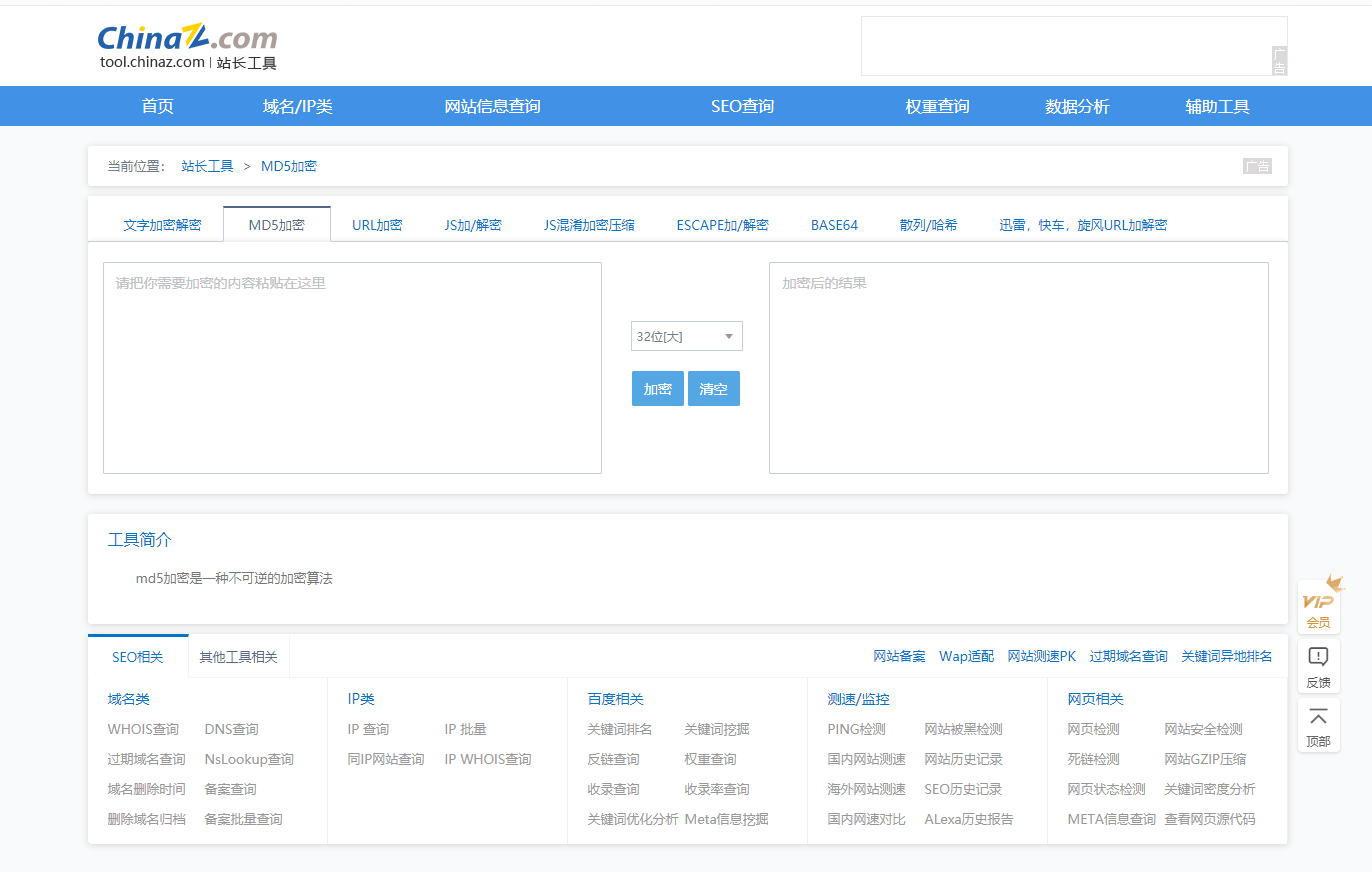Image resolution: width=1372 pixels, height=872 pixels.
Task: Switch to the 其他工具相关 tab
Action: (x=238, y=655)
